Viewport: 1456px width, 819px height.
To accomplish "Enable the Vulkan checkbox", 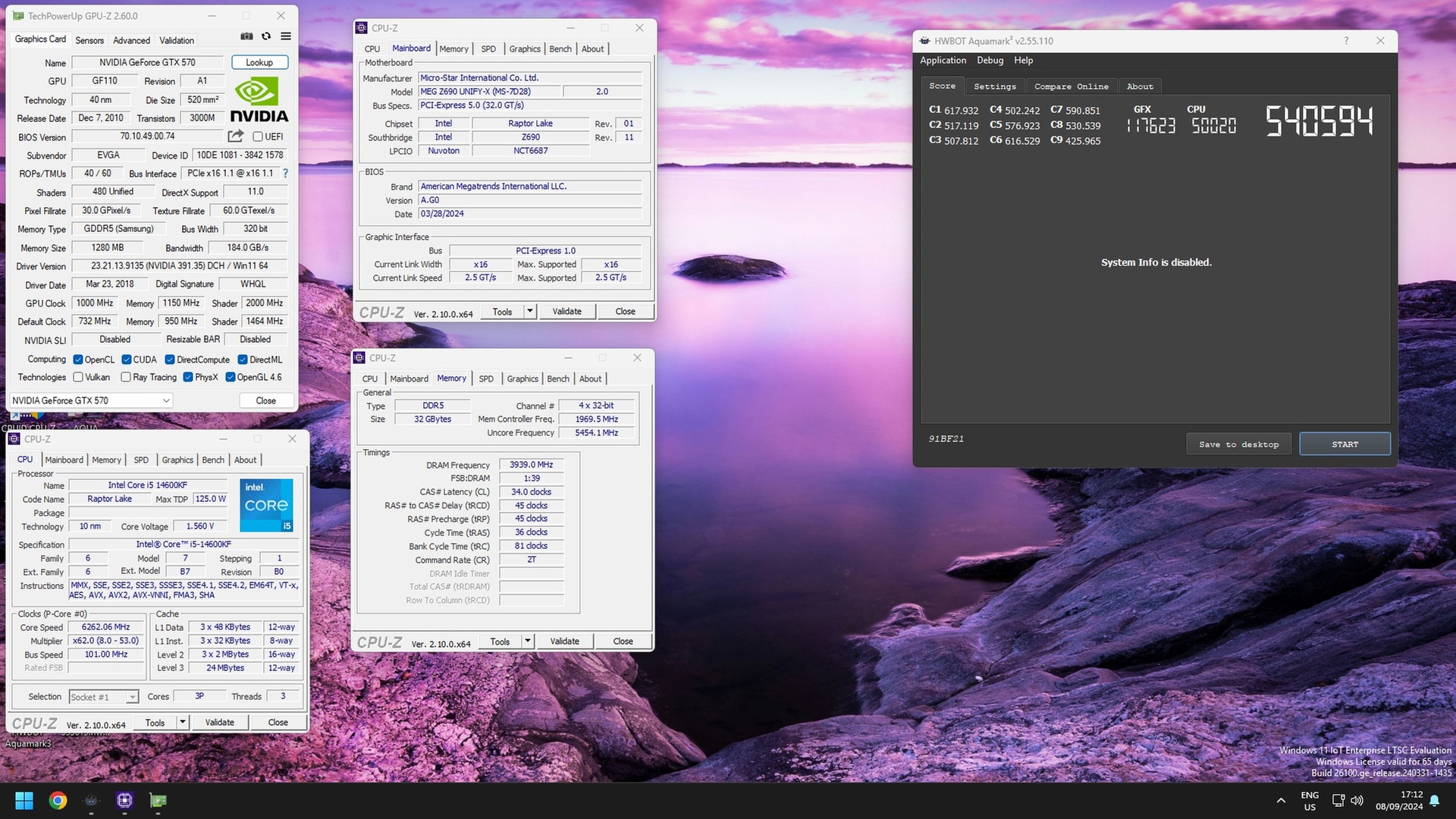I will click(78, 377).
